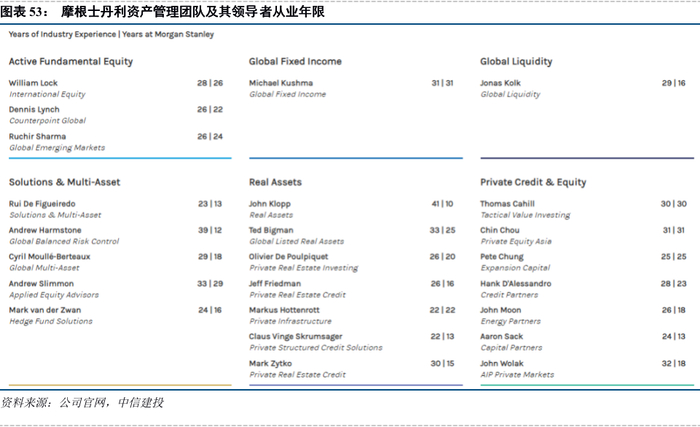The width and height of the screenshot is (700, 427).
Task: Click the 'Global Multi-Asset' subtitle
Action: 44,268
